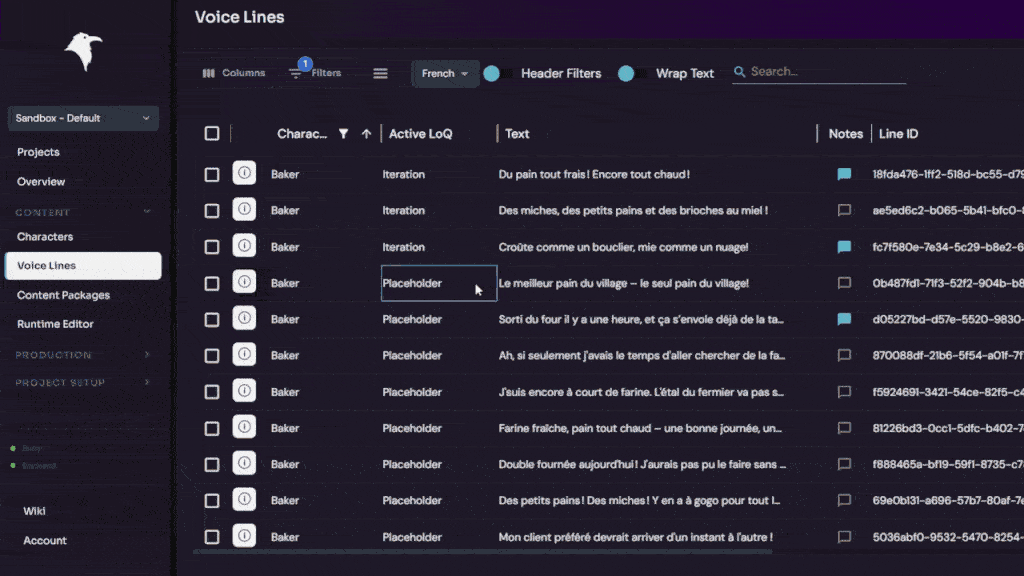Click the horizontal scrollbar under the table
The height and width of the screenshot is (576, 1024).
[x=483, y=552]
